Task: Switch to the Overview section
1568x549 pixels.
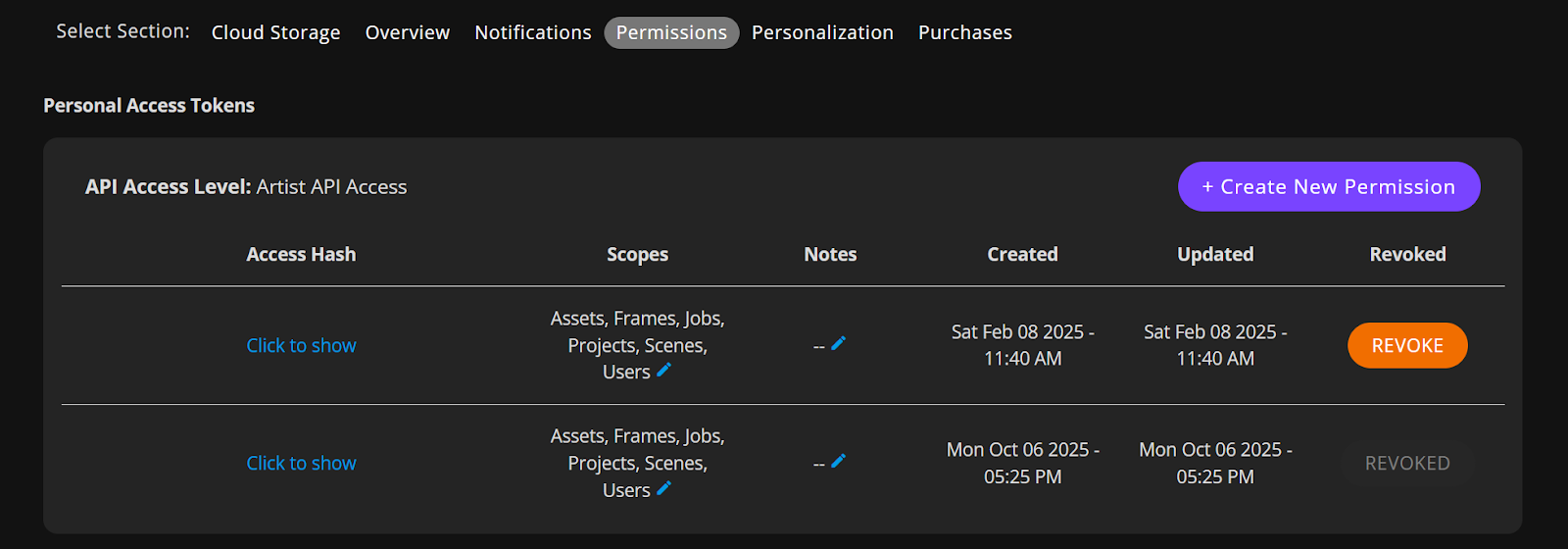Action: (x=407, y=32)
